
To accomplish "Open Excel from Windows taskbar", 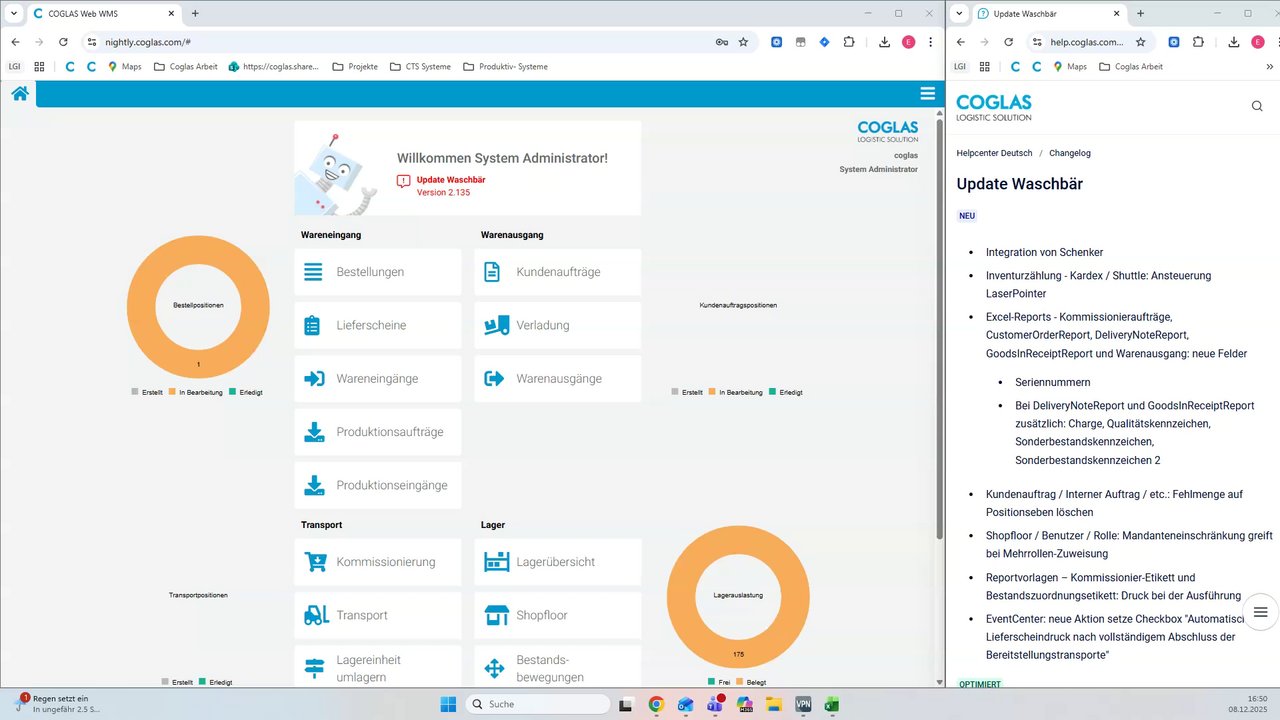I will 831,704.
